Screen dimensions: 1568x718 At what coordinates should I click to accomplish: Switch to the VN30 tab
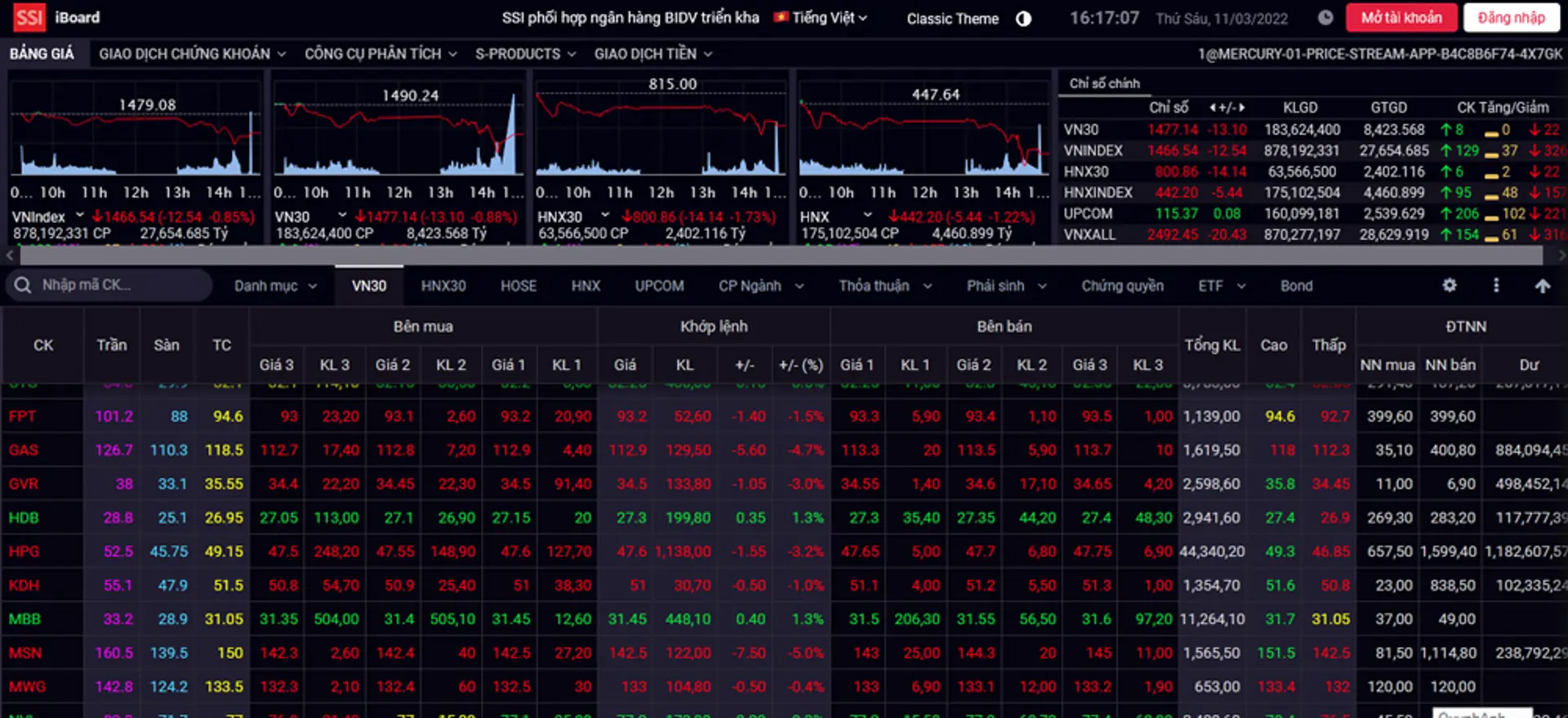369,286
